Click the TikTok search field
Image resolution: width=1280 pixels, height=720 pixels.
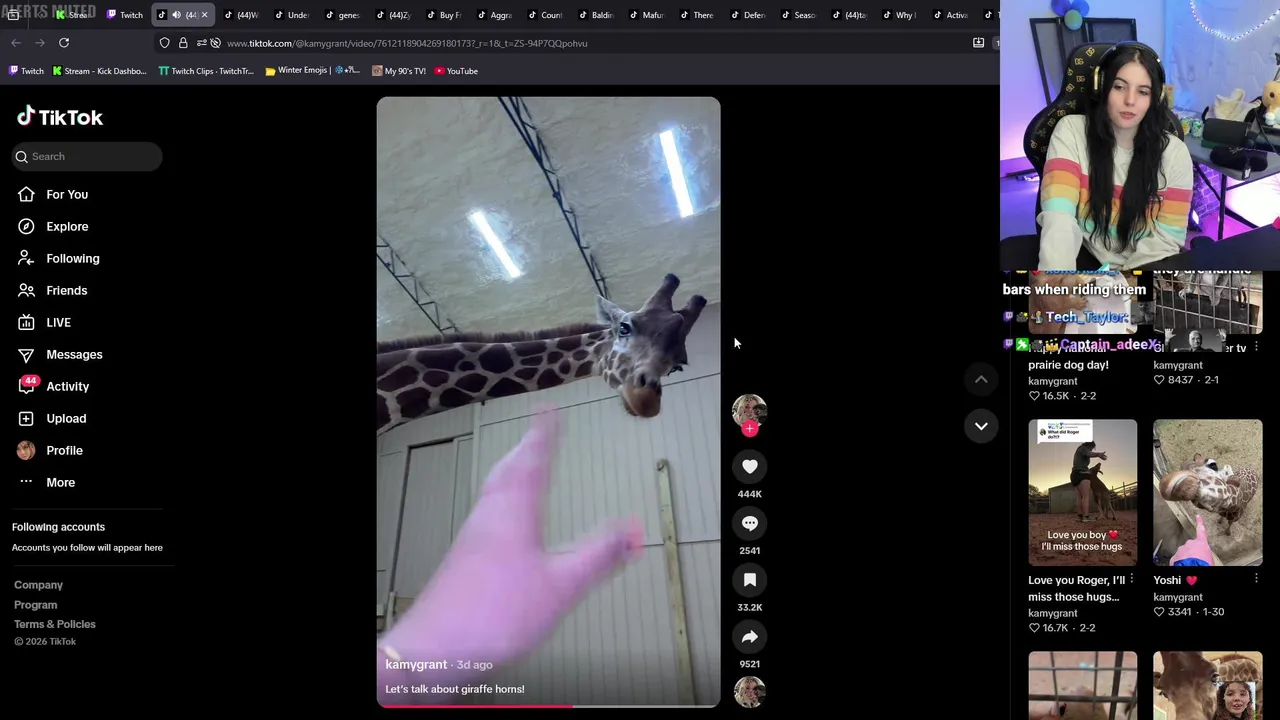tap(87, 156)
